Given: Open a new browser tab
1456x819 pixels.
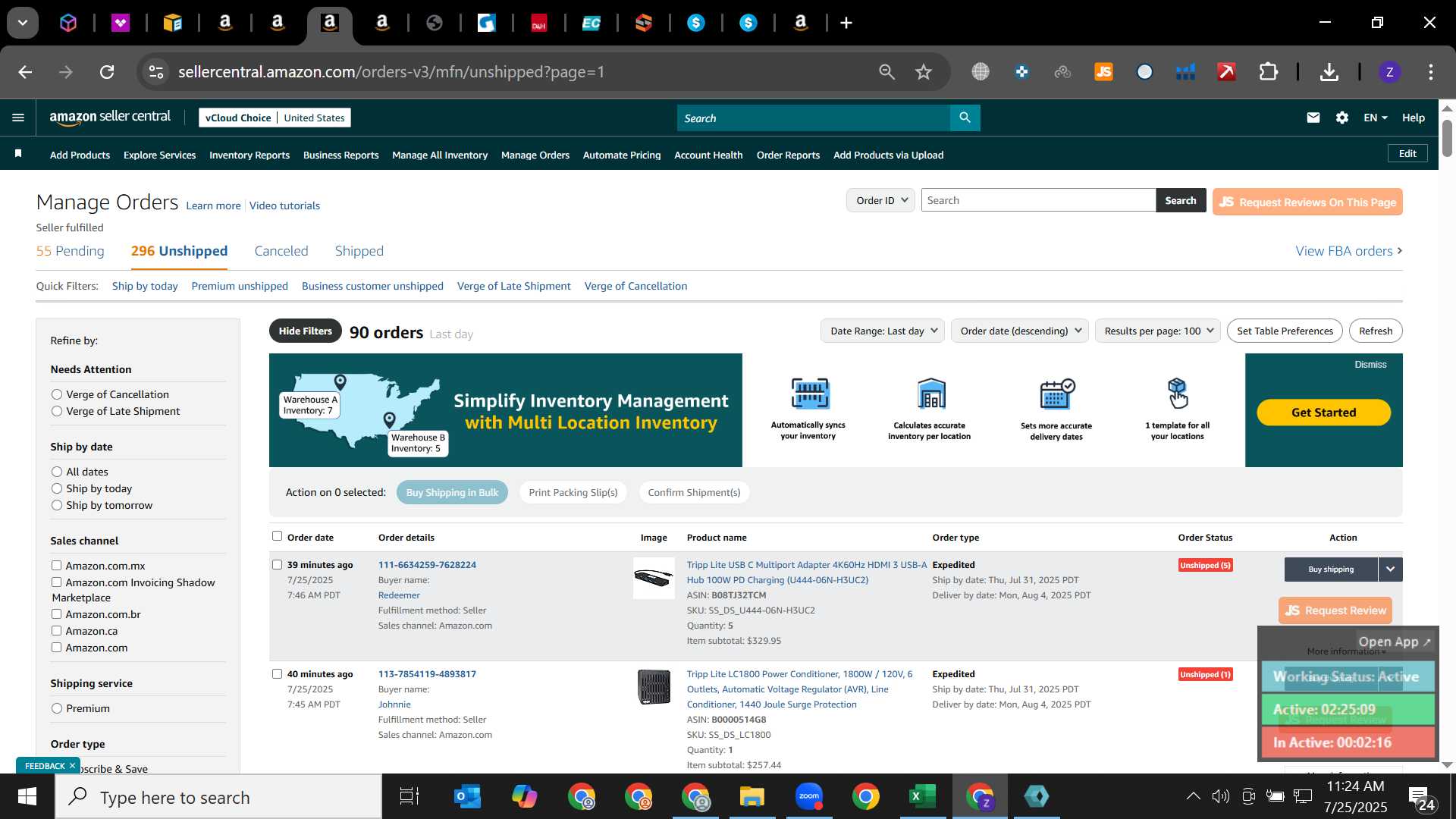Looking at the screenshot, I should pos(846,23).
